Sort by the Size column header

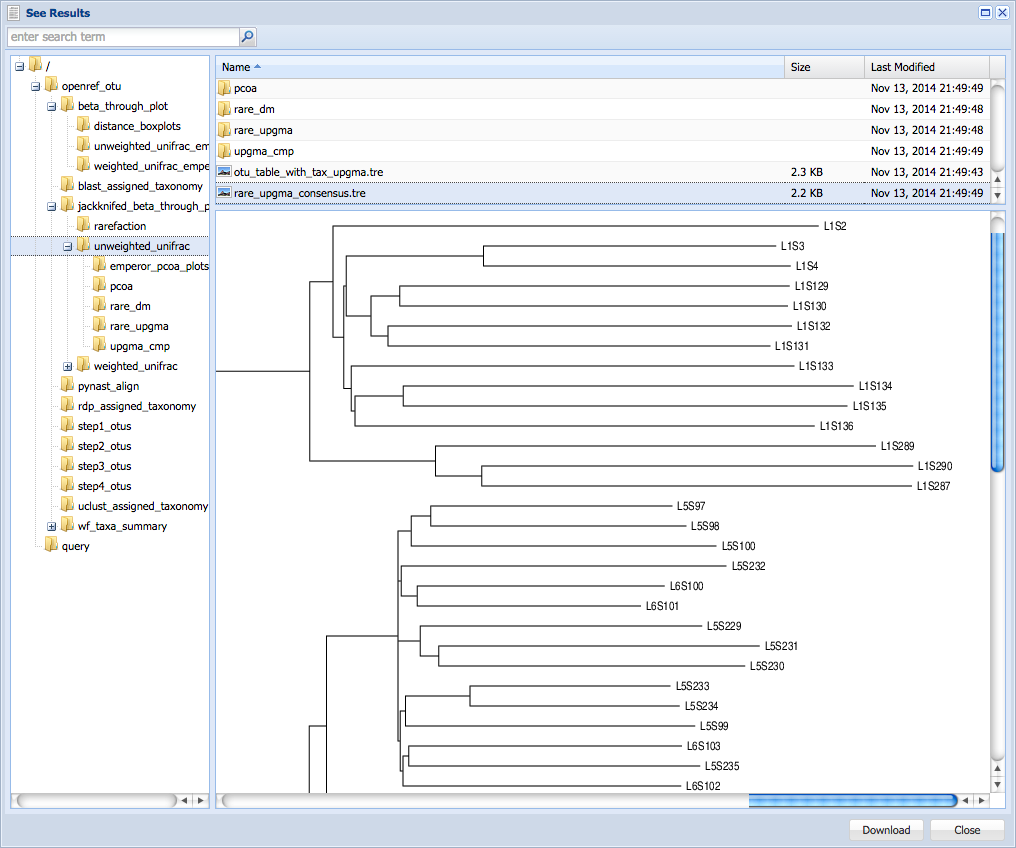824,67
